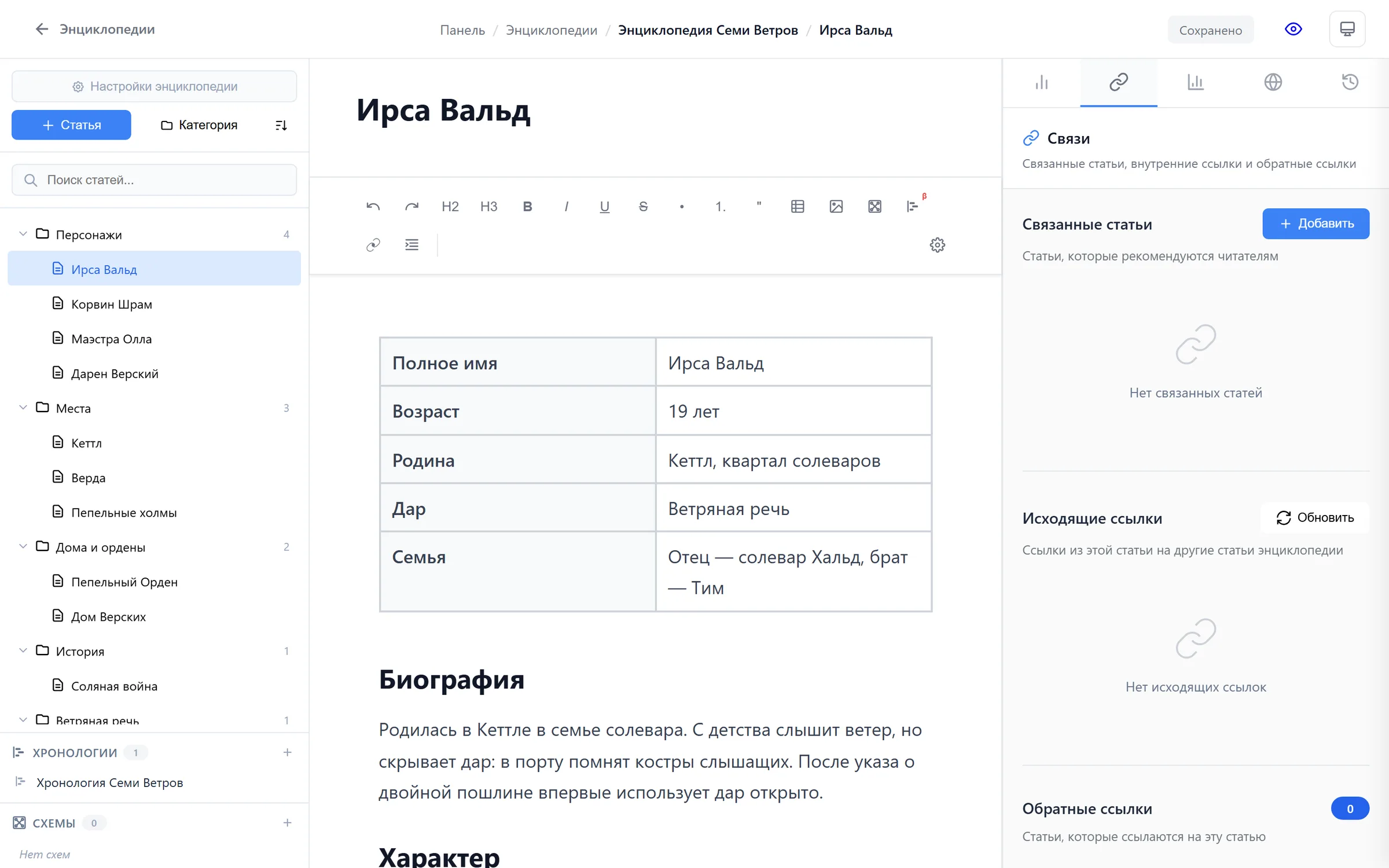Collapse the Дома и ордены category
Image resolution: width=1389 pixels, height=868 pixels.
click(23, 547)
